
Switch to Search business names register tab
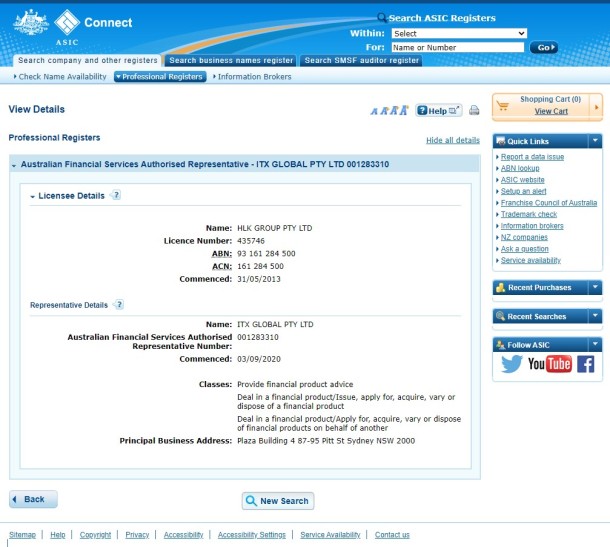tap(230, 60)
